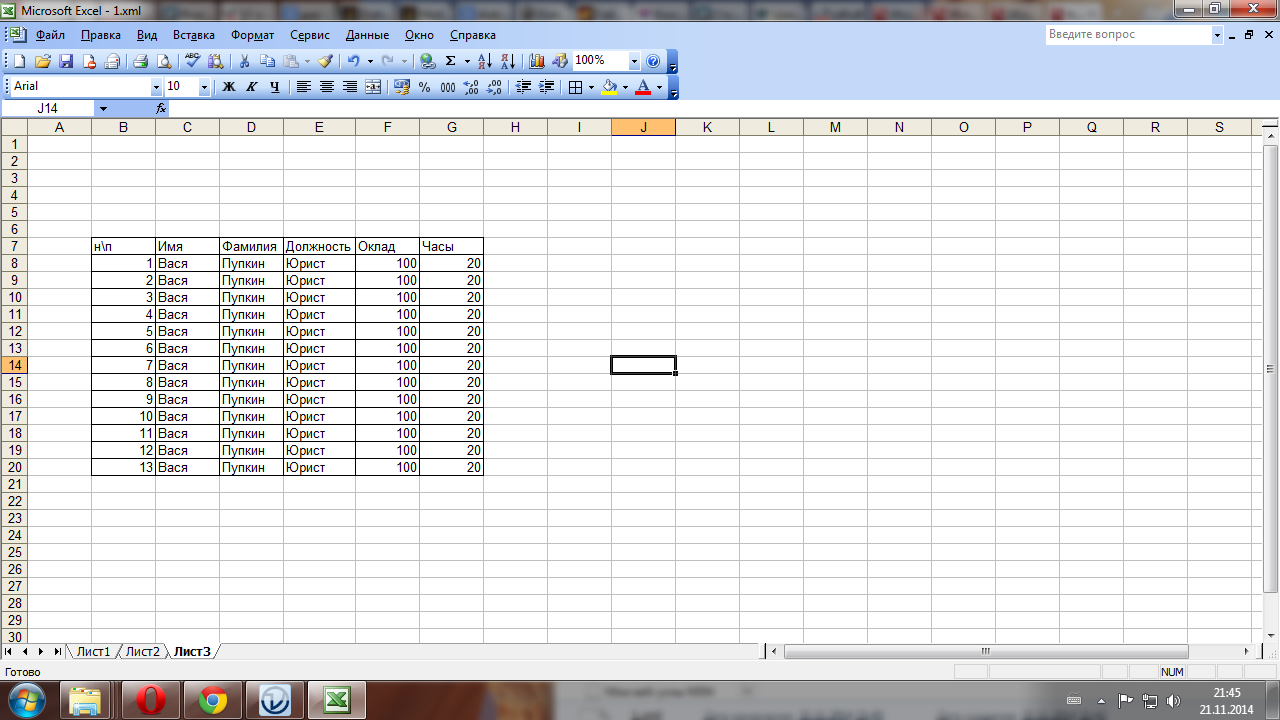The image size is (1280, 720).
Task: Click the yellow fill color bucket
Action: click(x=609, y=87)
